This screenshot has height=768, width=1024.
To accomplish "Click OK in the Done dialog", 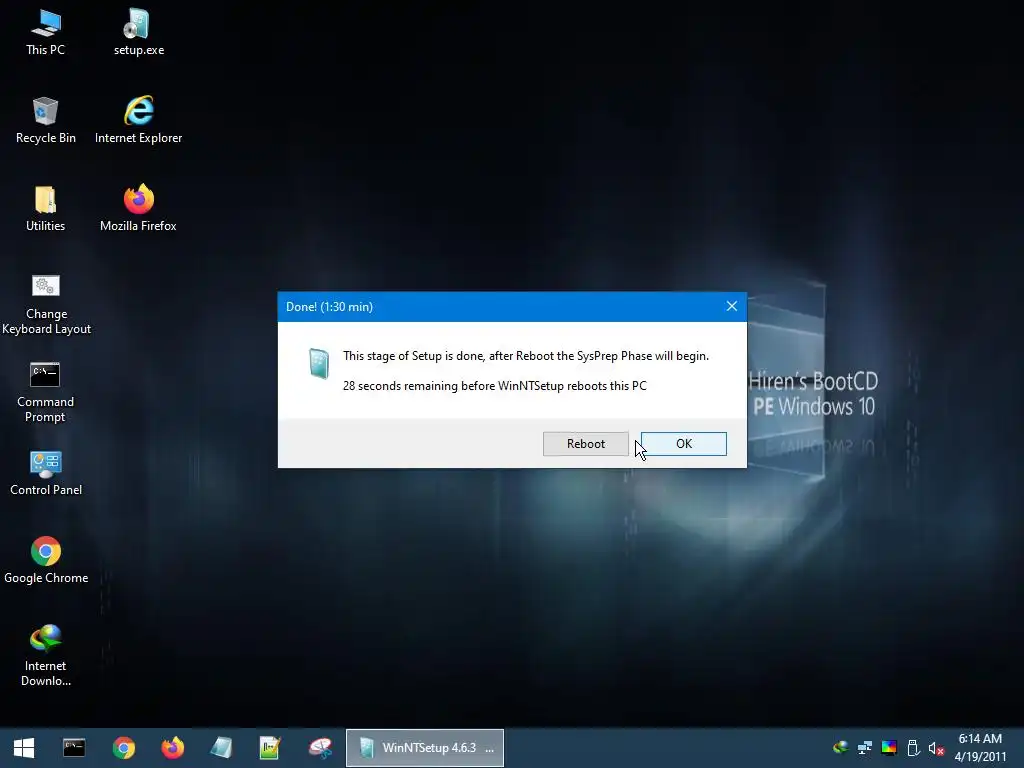I will 684,444.
